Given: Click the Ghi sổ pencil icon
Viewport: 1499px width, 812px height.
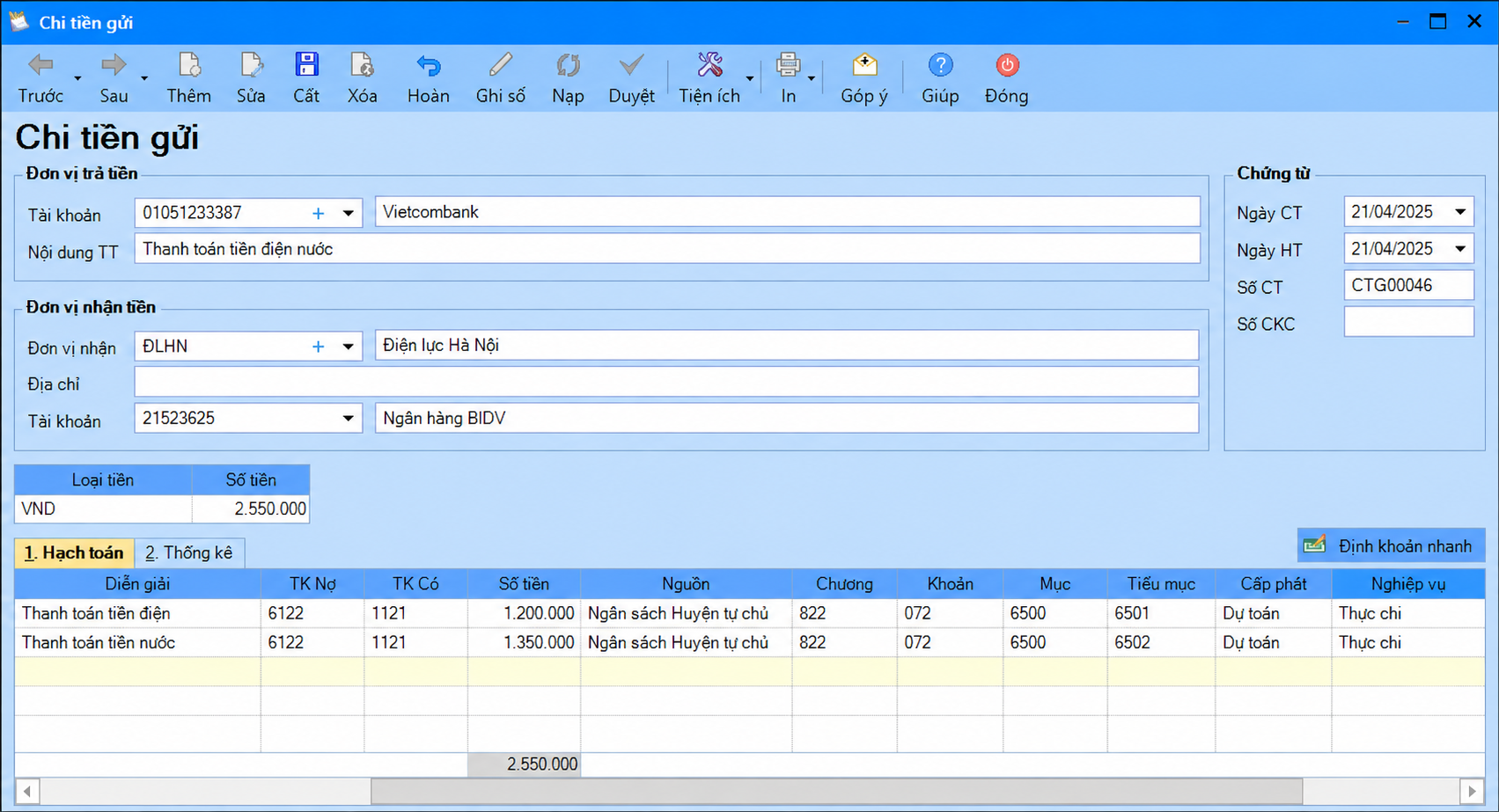Looking at the screenshot, I should [501, 65].
